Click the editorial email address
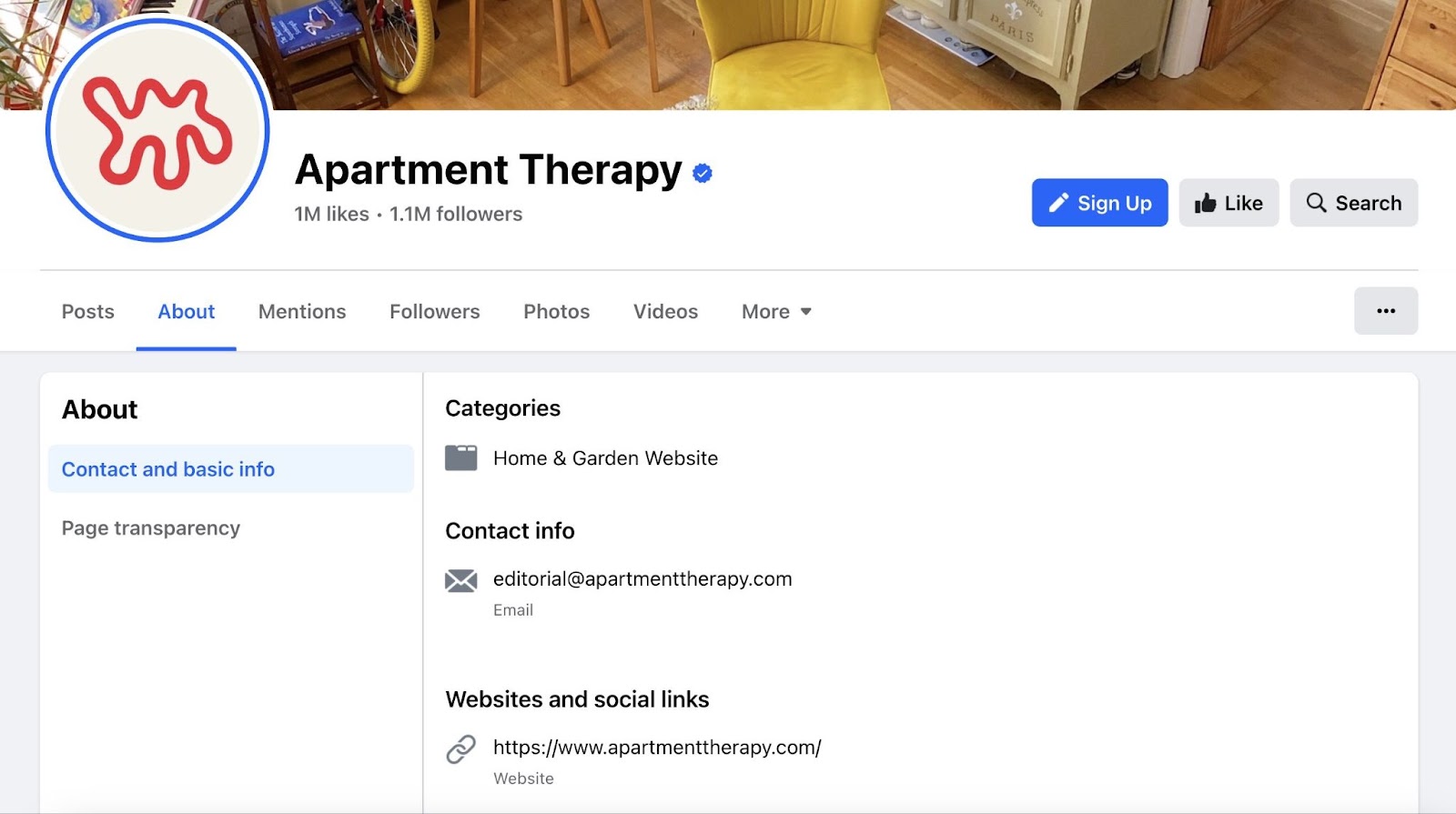 coord(642,579)
